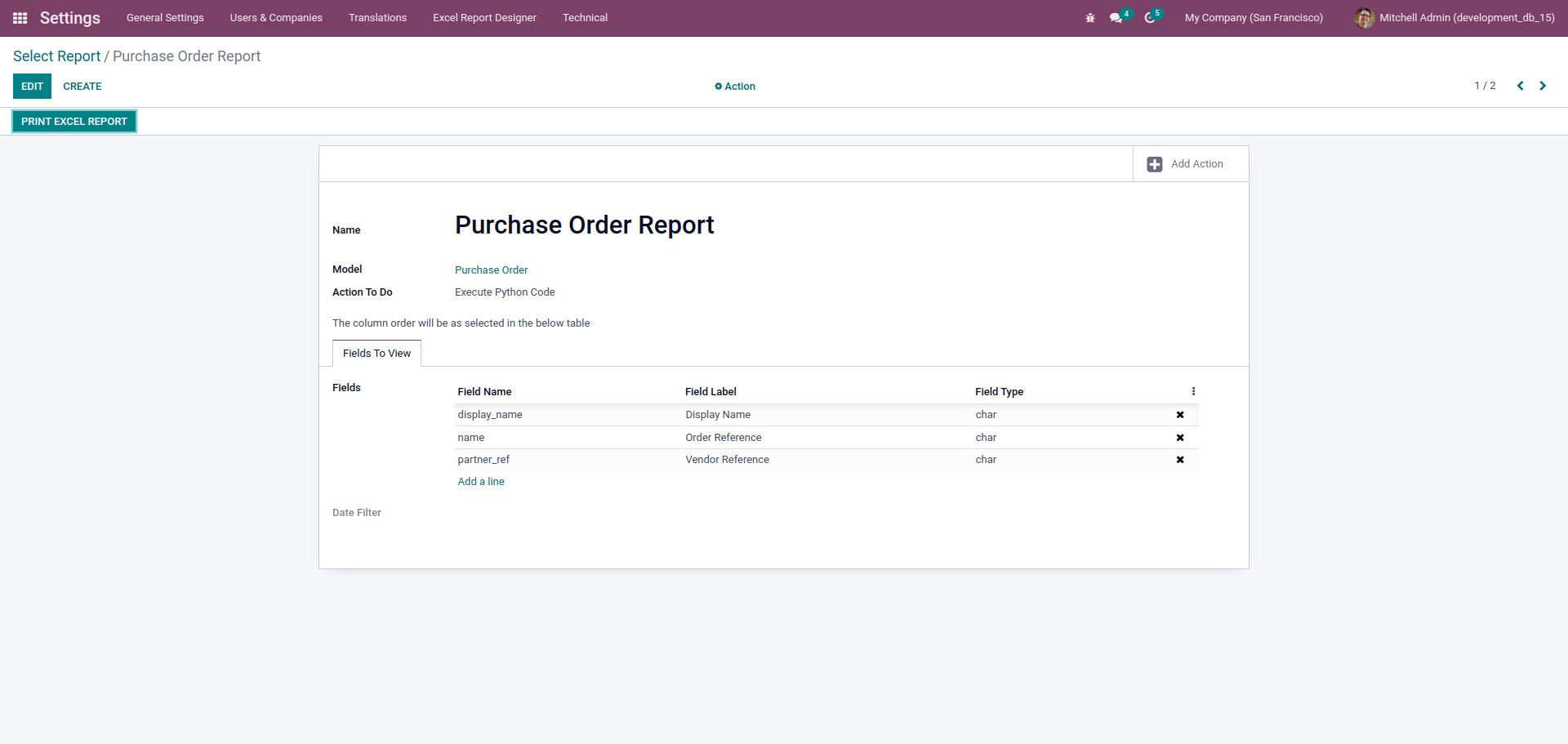The height and width of the screenshot is (744, 1568).
Task: Delete the partner_ref field row
Action: (1180, 460)
